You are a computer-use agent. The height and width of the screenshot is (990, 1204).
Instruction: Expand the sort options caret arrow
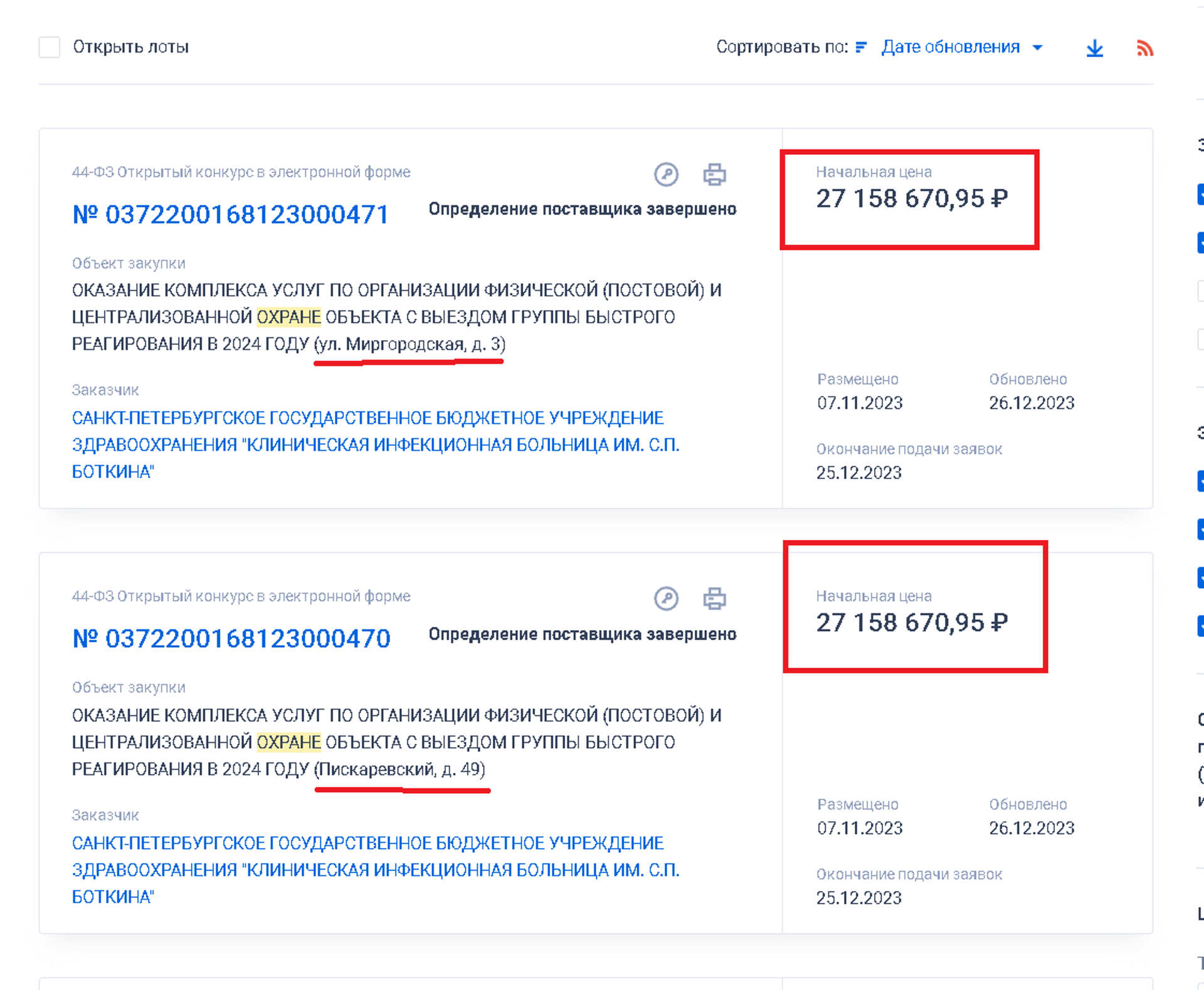(x=1038, y=48)
